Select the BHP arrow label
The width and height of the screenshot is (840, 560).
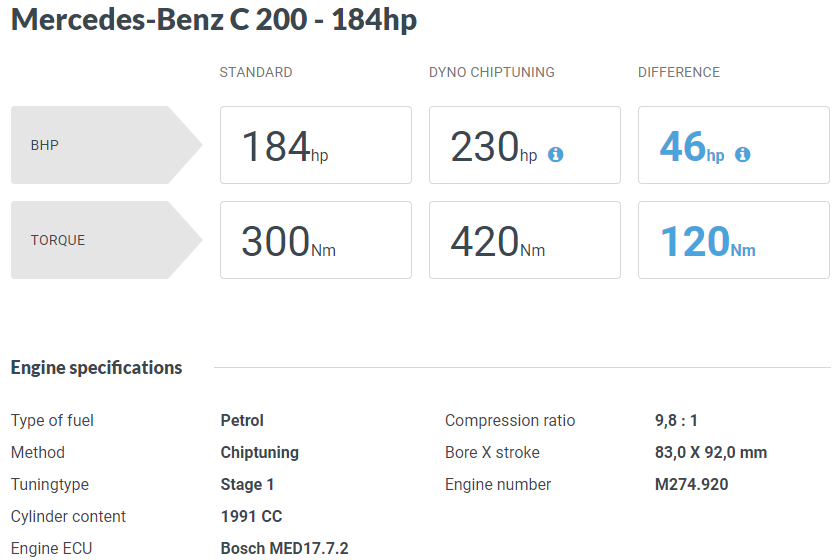pyautogui.click(x=106, y=145)
